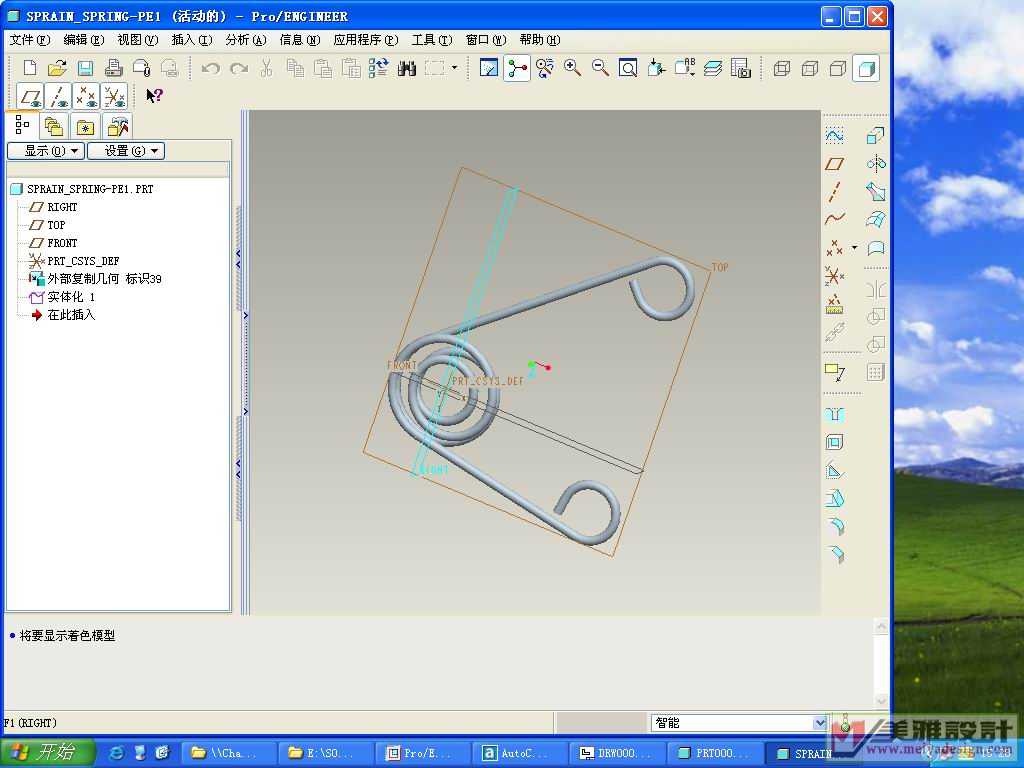This screenshot has width=1024, height=768.
Task: Switch to Wireframe display mode
Action: pos(781,68)
